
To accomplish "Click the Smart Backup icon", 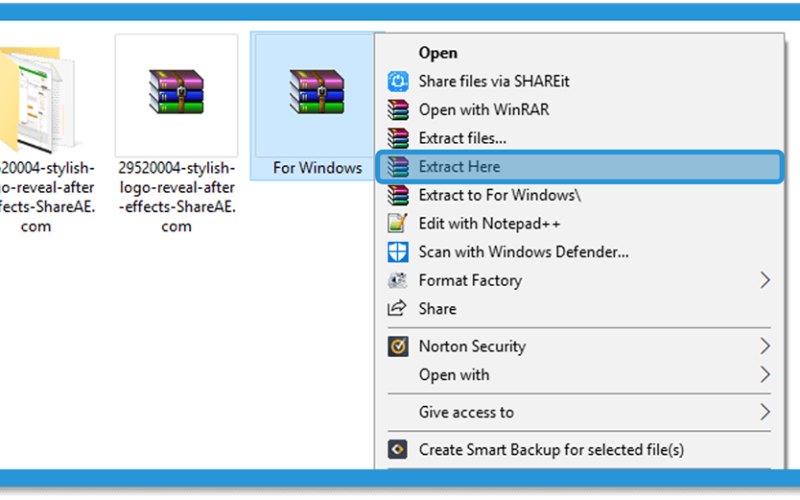I will click(x=398, y=449).
